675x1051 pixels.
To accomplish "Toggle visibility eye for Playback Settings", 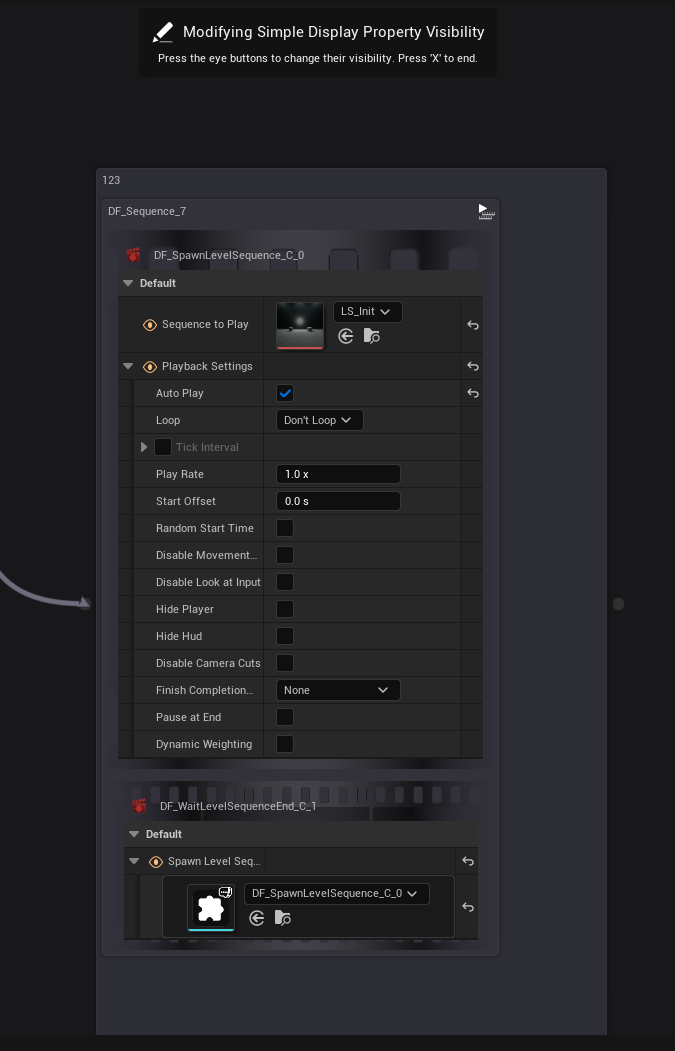I will click(x=150, y=367).
